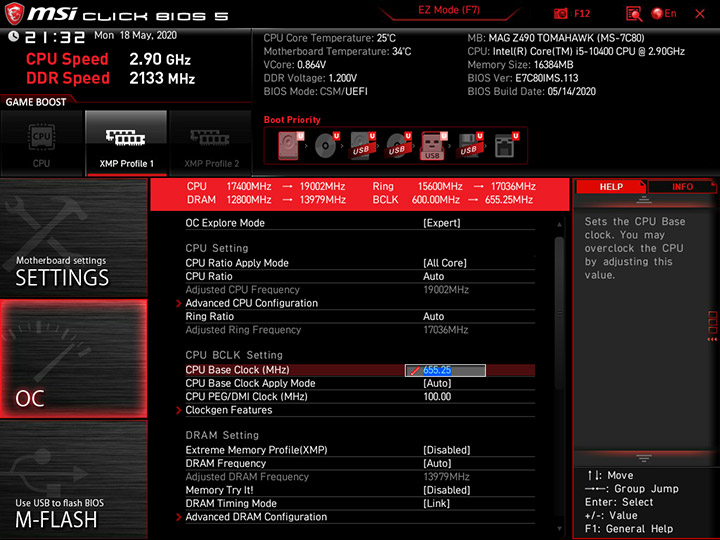Click the Adjusted DRAM Frequency 13979MHz row
The width and height of the screenshot is (720, 540).
tap(360, 477)
